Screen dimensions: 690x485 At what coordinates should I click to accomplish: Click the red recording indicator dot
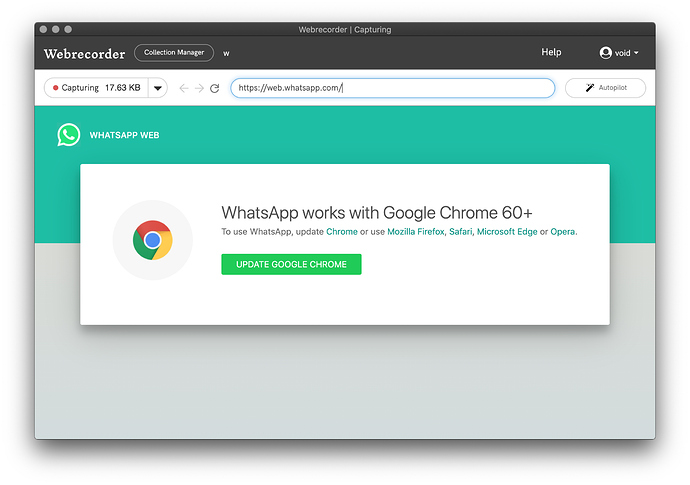(55, 88)
